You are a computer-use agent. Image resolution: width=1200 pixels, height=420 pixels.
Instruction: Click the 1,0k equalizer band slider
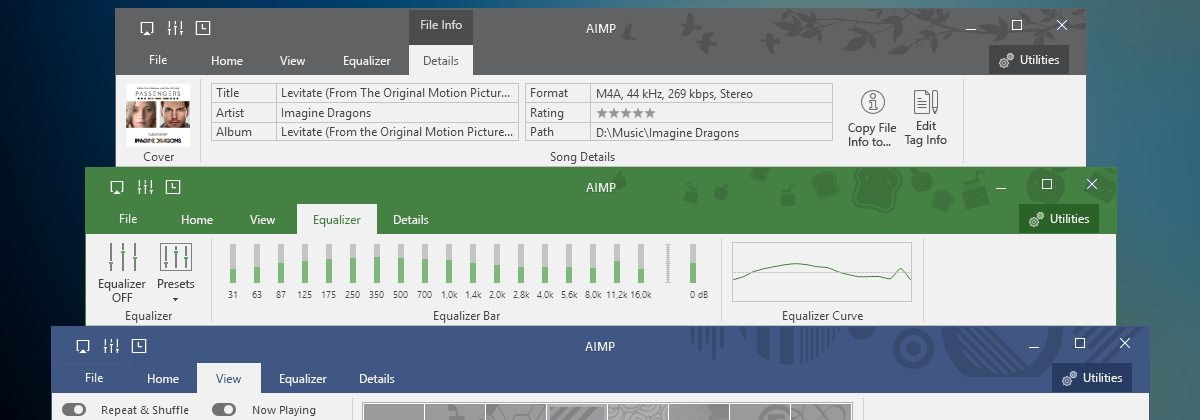click(x=449, y=263)
